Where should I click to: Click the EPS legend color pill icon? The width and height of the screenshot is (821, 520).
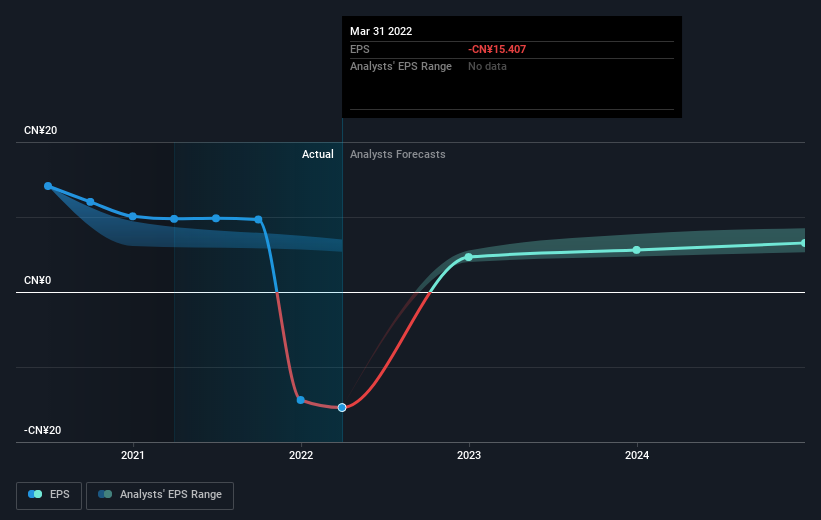(x=35, y=494)
